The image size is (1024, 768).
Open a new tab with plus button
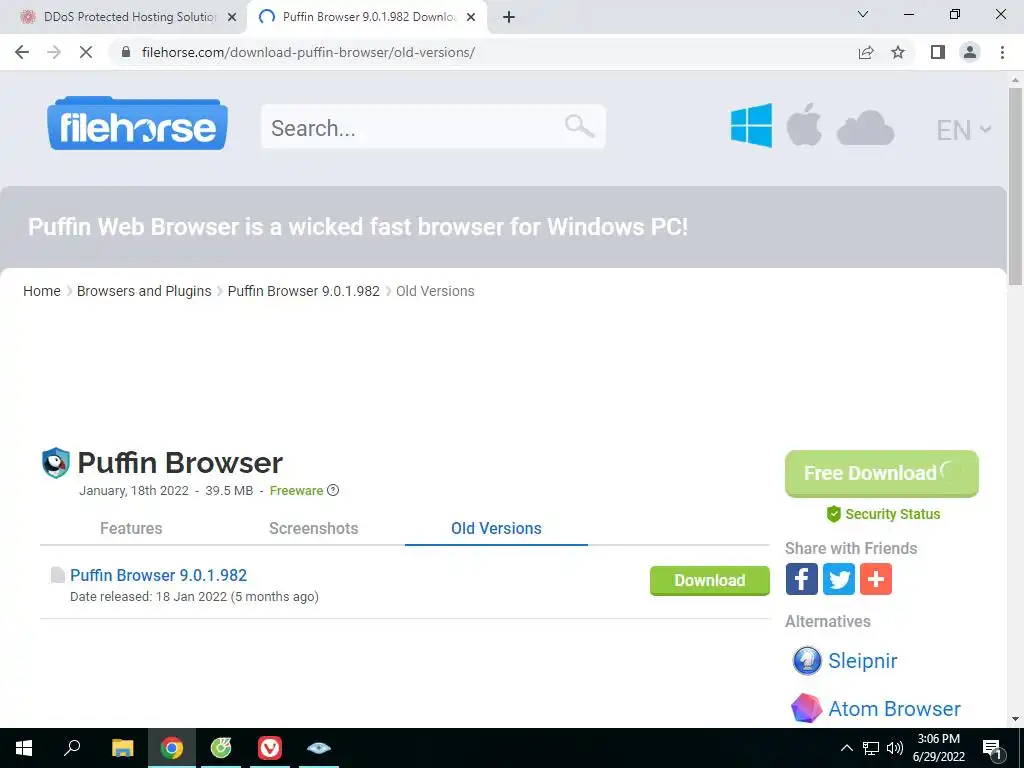coord(509,18)
